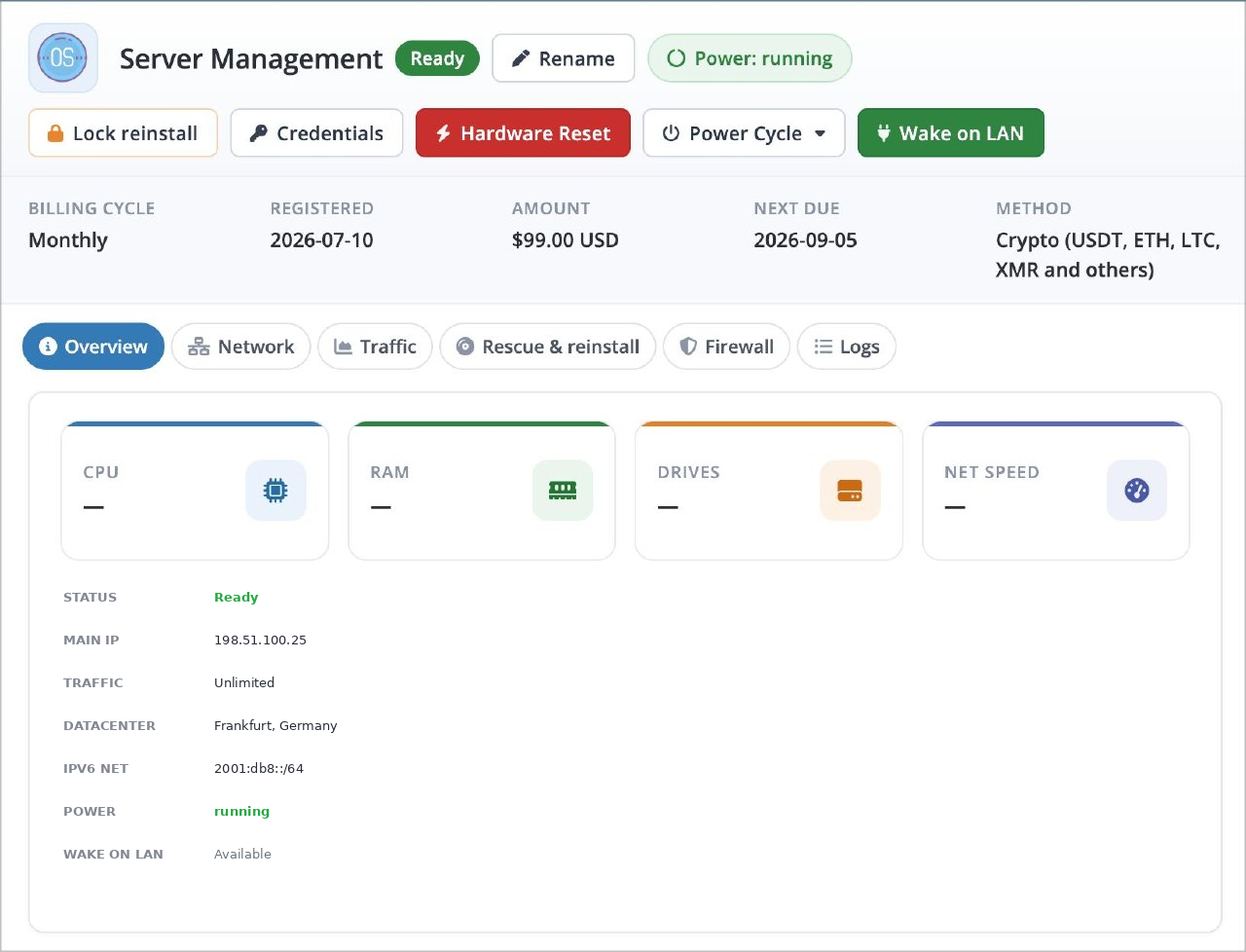This screenshot has width=1246, height=952.
Task: Open the Traffic tab
Action: tap(375, 347)
